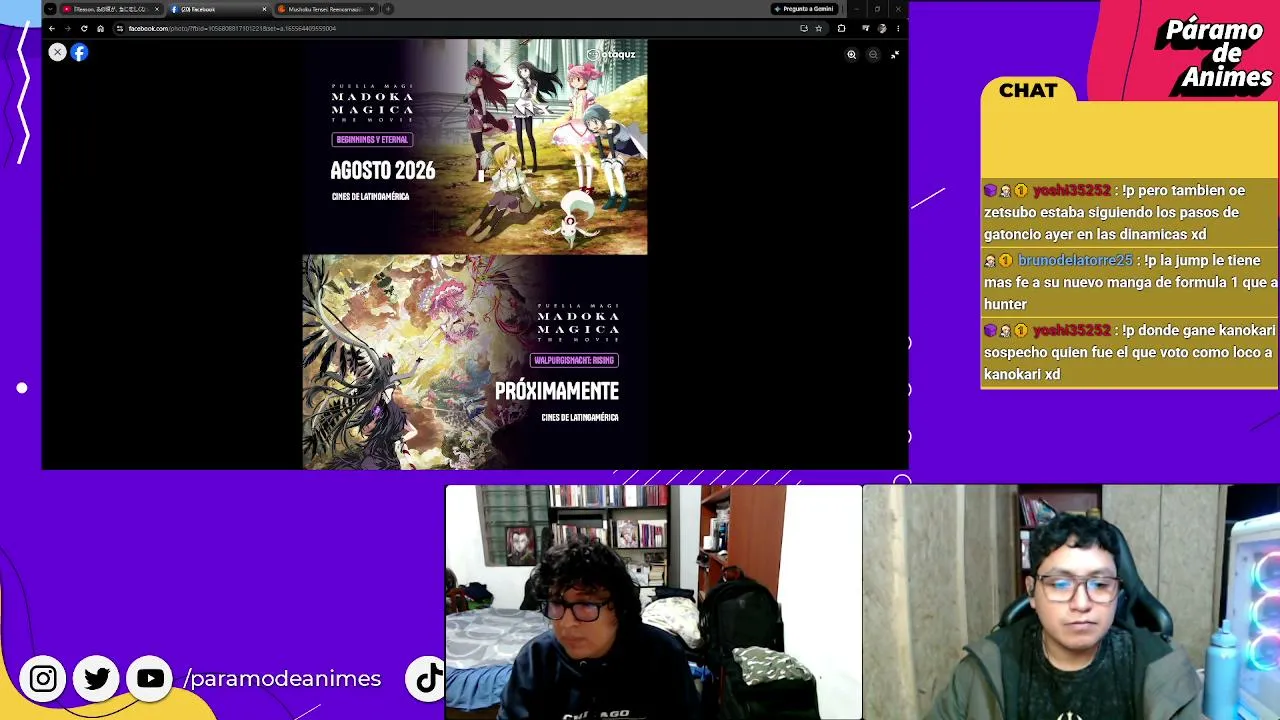Screen dimensions: 1280x720
Task: Zoom out of the Facebook photo
Action: pos(873,55)
